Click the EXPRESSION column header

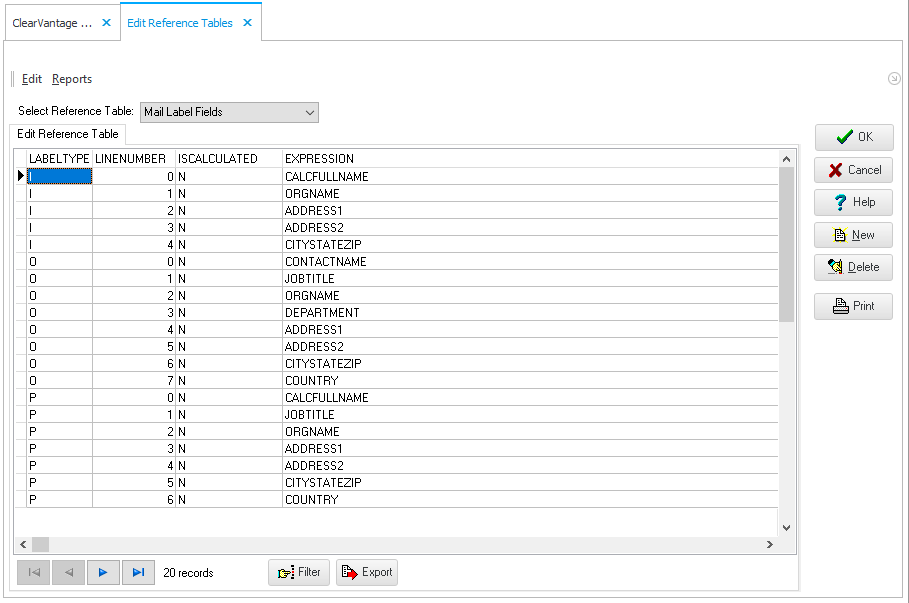coord(530,159)
